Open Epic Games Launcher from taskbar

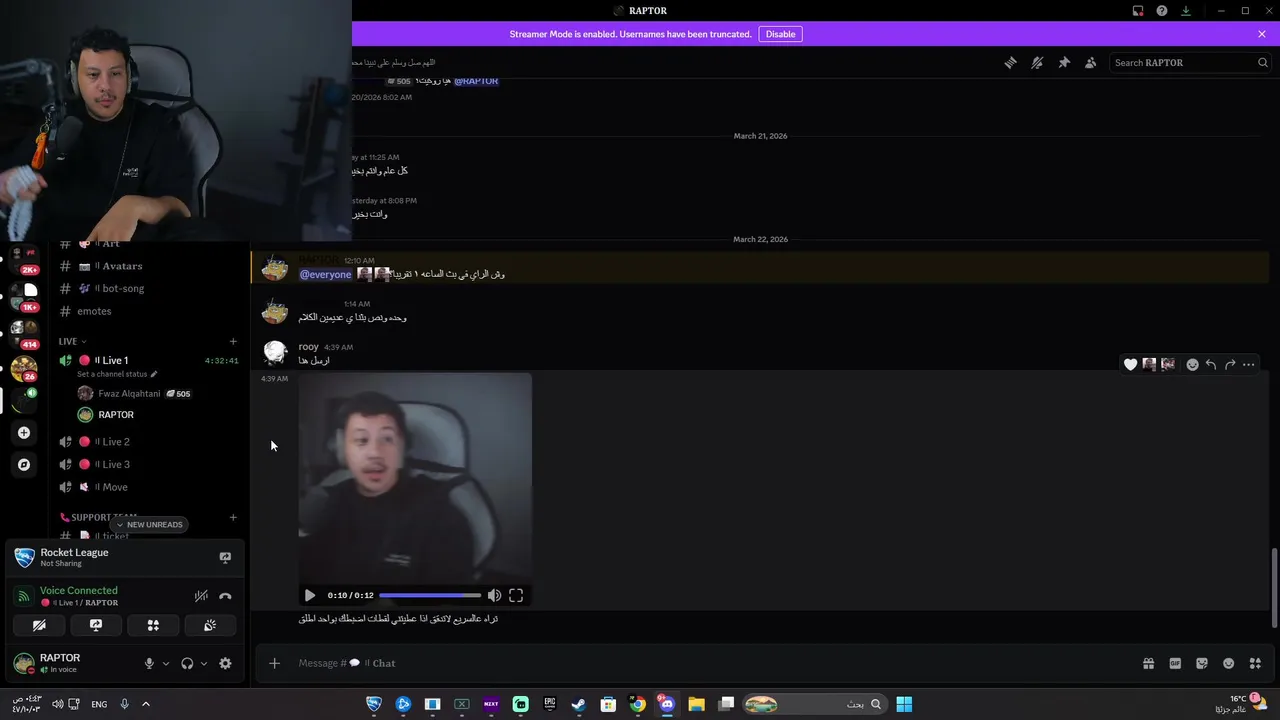point(550,704)
